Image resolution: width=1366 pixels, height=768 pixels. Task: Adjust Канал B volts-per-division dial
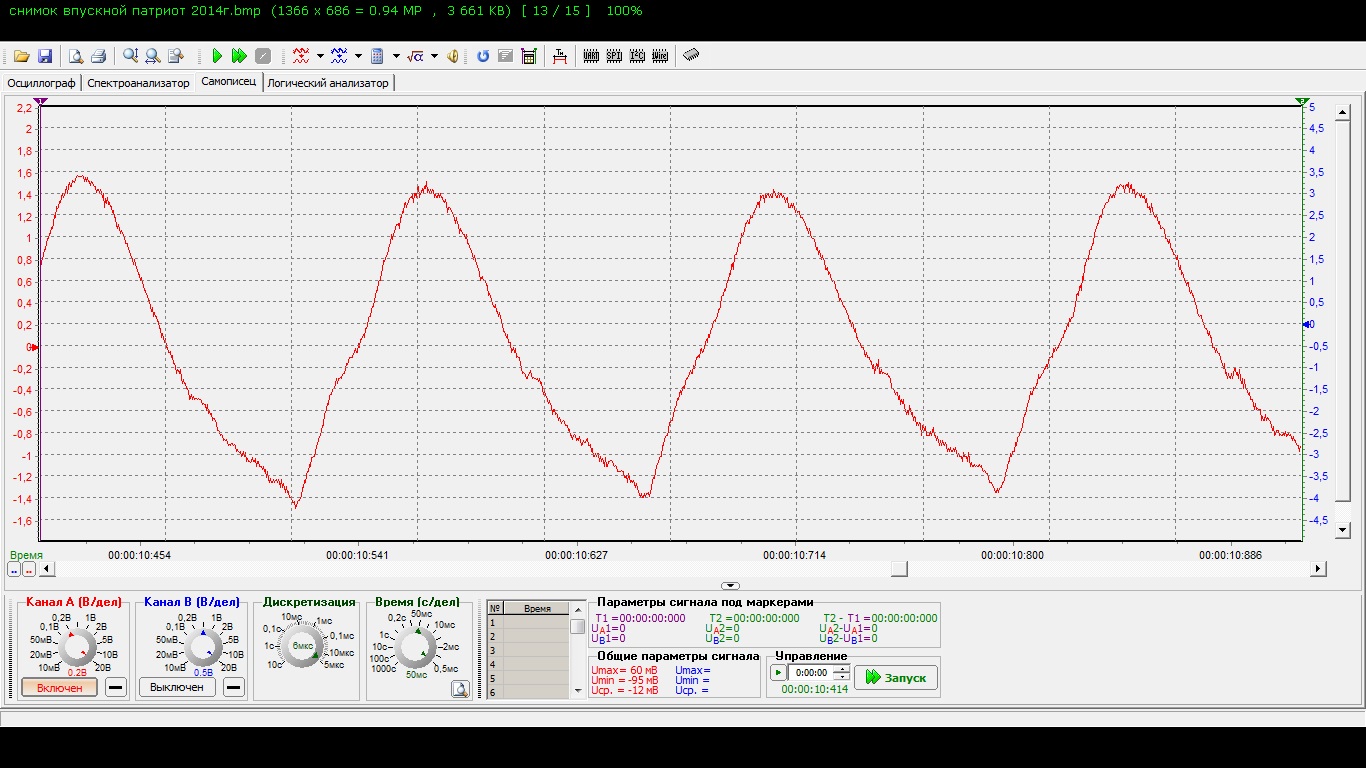203,648
